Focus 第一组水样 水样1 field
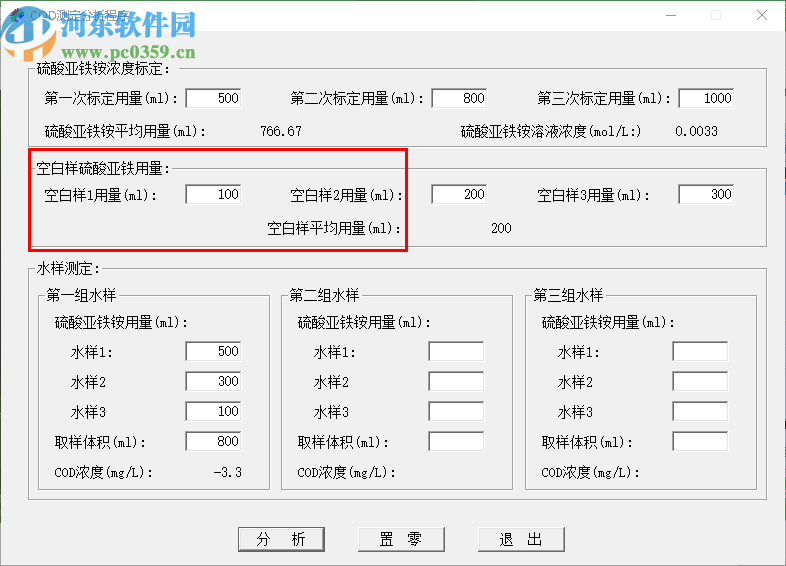Screen dimensions: 786x566 214,351
